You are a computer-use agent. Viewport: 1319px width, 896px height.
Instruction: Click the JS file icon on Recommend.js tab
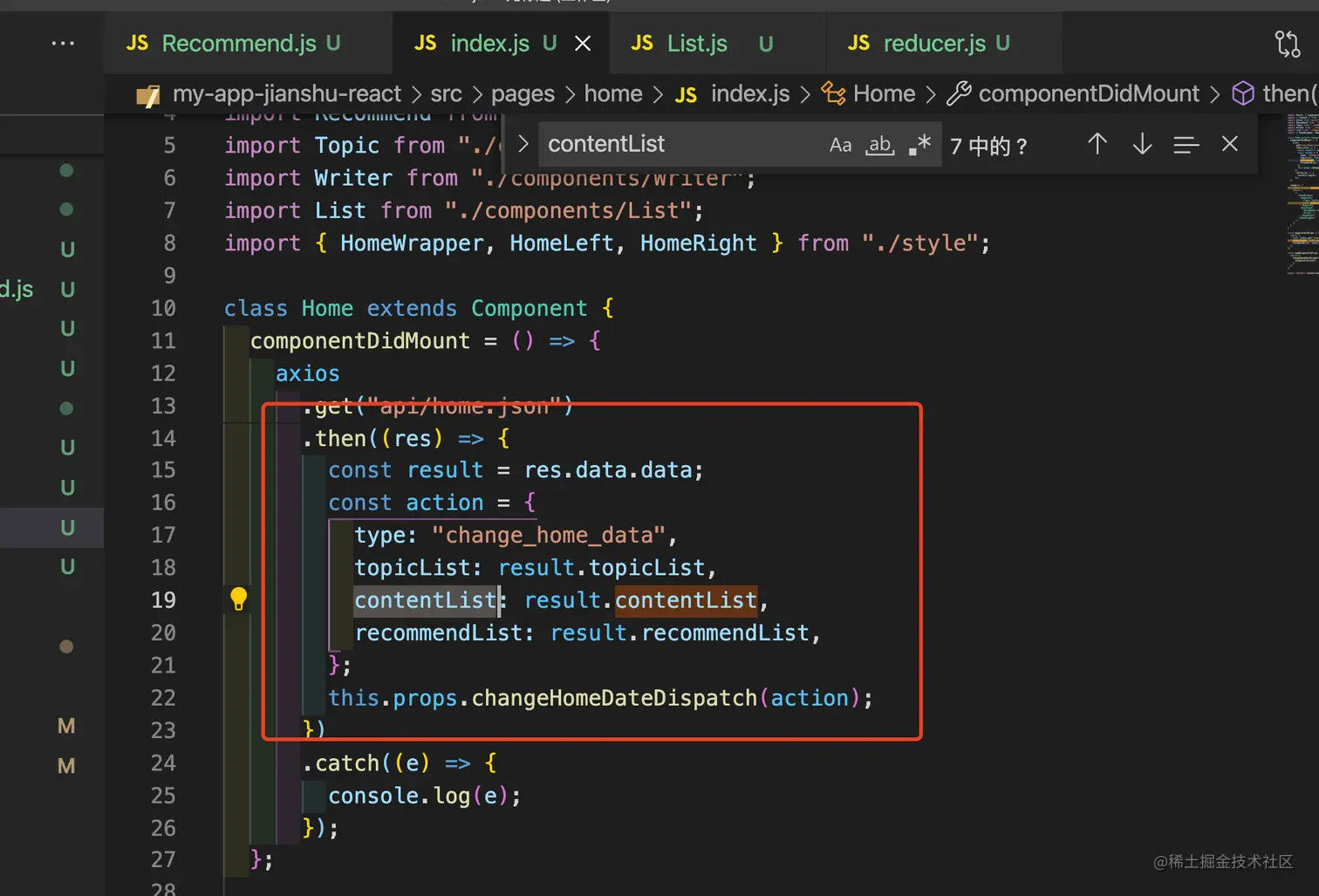click(x=137, y=44)
